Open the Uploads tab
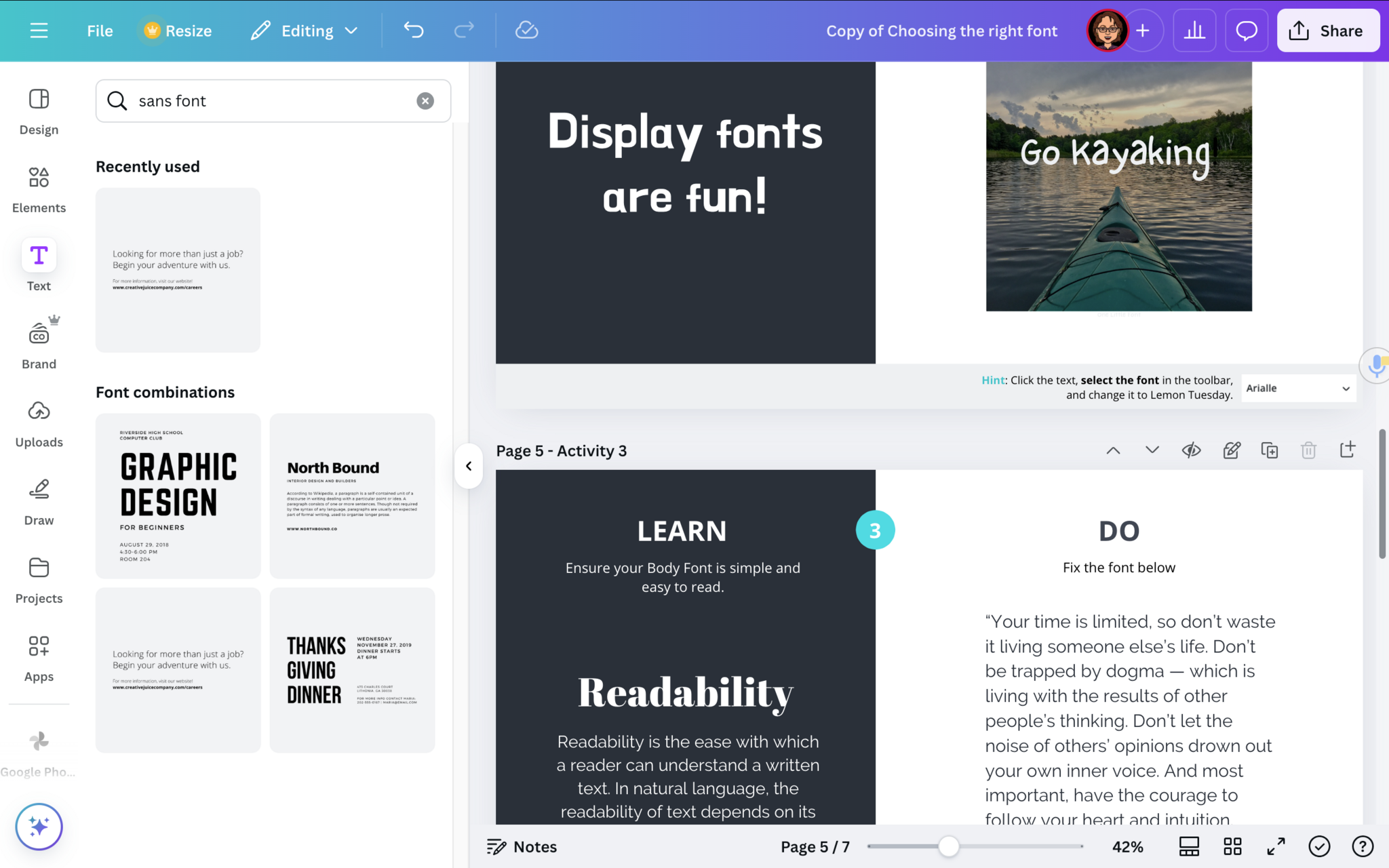This screenshot has width=1389, height=868. (x=39, y=424)
